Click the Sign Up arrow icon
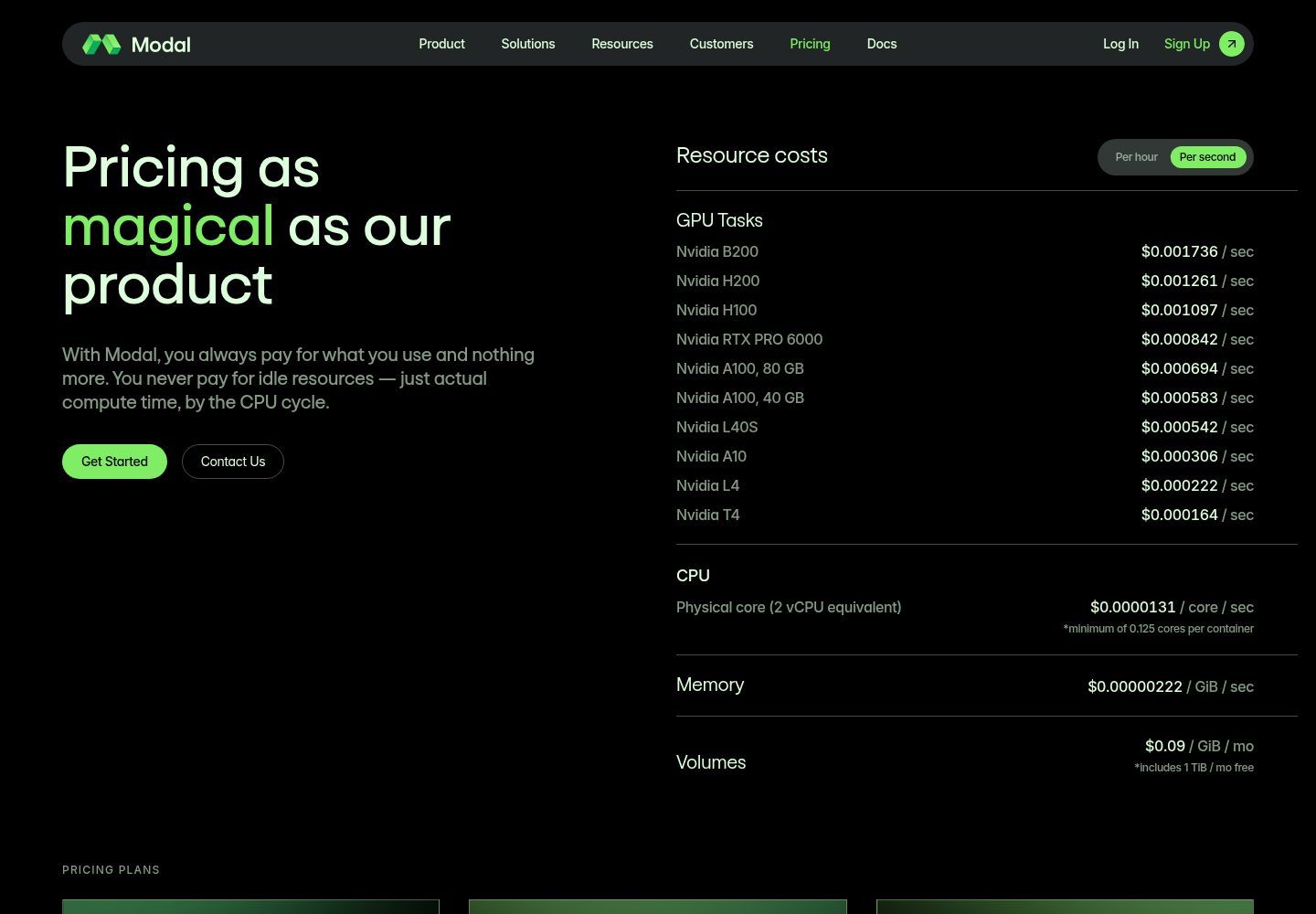 pos(1232,44)
